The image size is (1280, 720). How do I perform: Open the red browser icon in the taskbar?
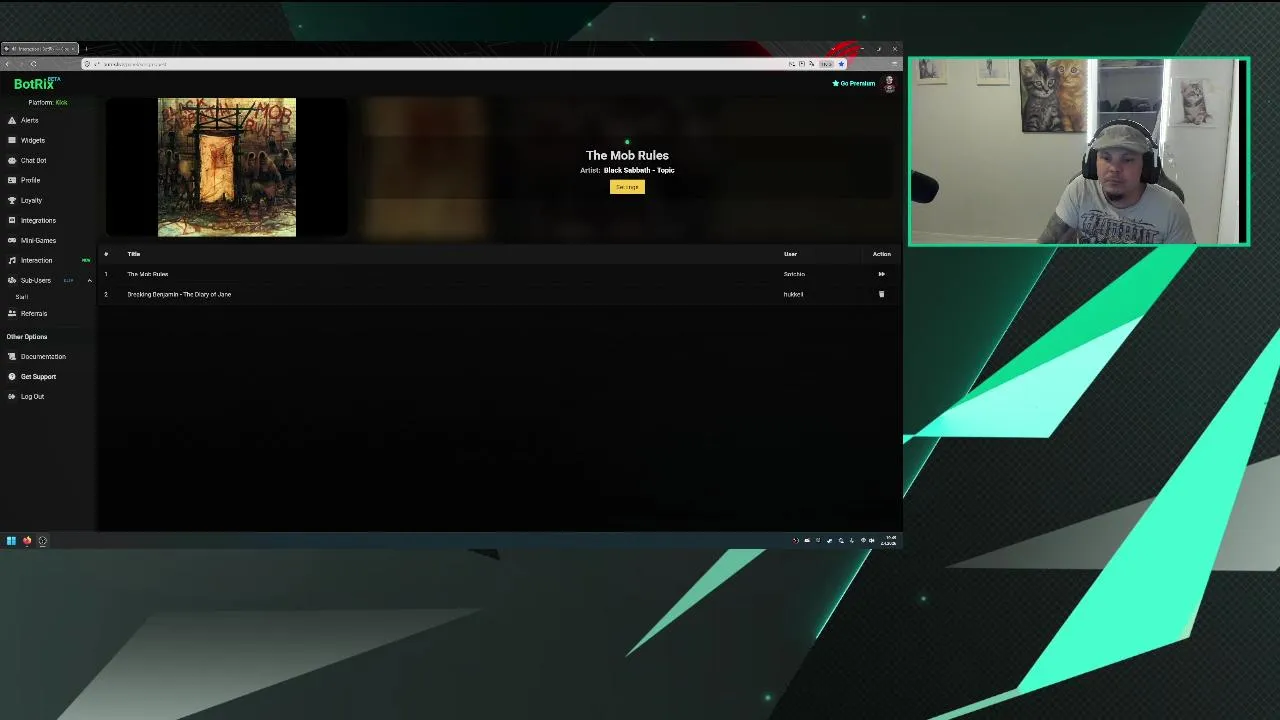coord(27,541)
